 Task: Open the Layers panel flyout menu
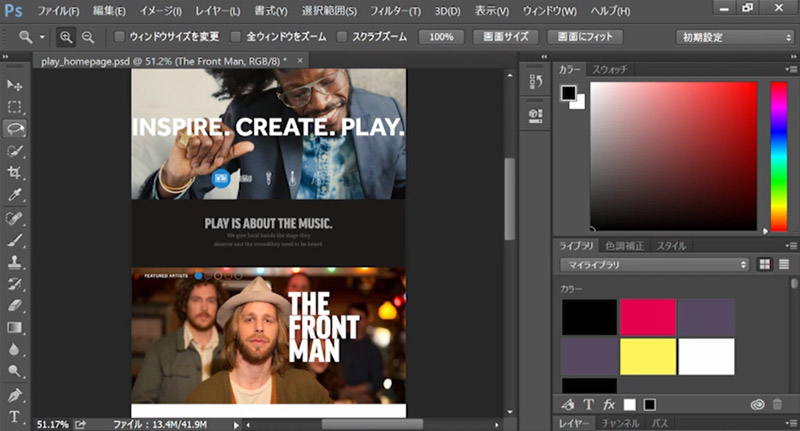[x=791, y=423]
